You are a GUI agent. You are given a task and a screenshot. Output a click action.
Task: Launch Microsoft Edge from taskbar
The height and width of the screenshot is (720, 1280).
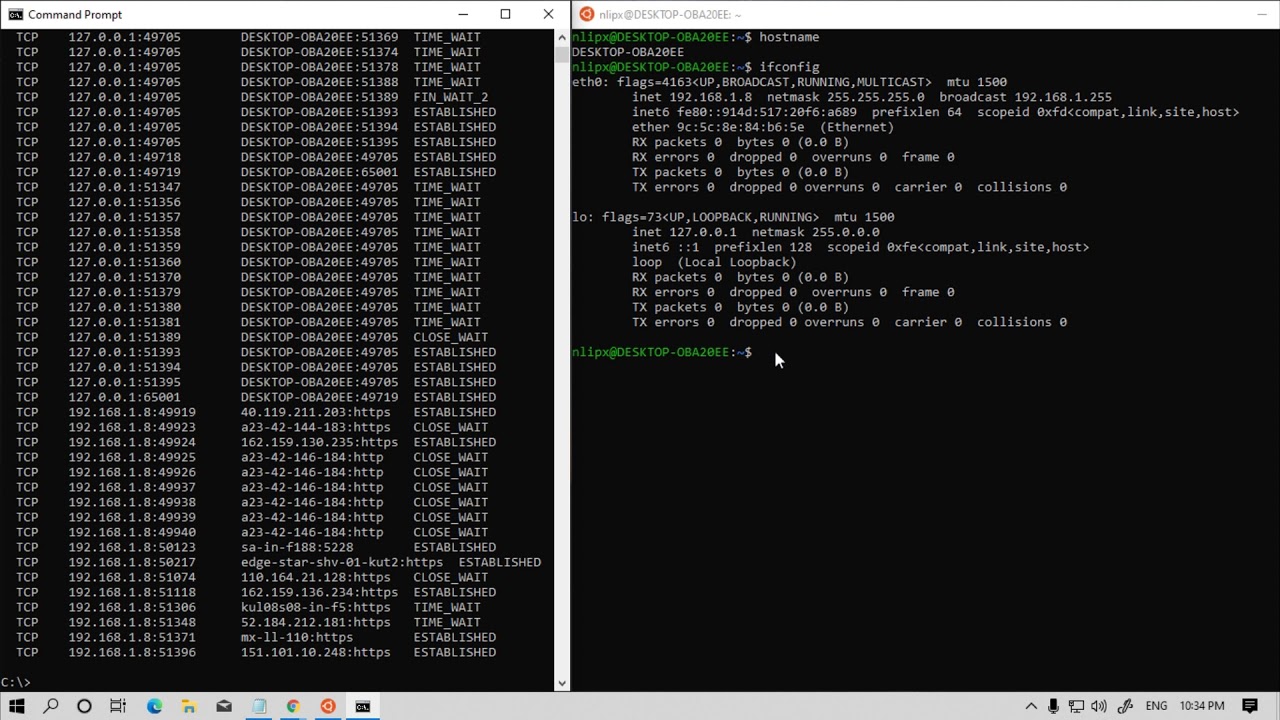[x=154, y=706]
